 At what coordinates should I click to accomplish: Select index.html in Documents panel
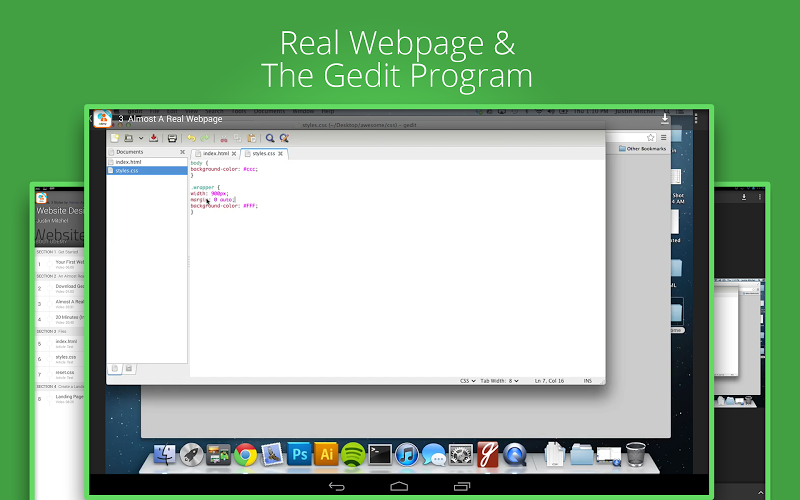coord(147,162)
